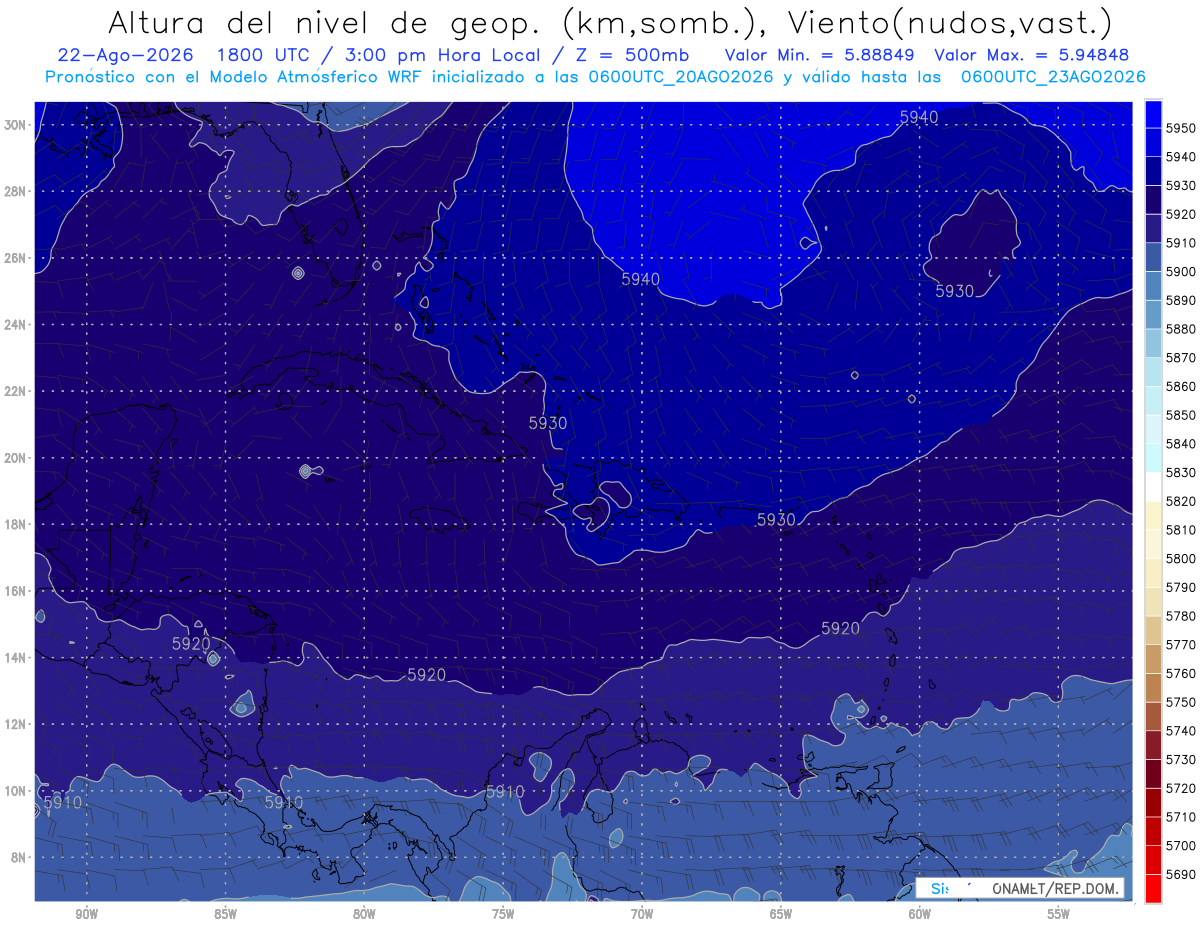The height and width of the screenshot is (927, 1200).
Task: Click the 'Valor Max. = 5.94848' value
Action: [x=1033, y=55]
